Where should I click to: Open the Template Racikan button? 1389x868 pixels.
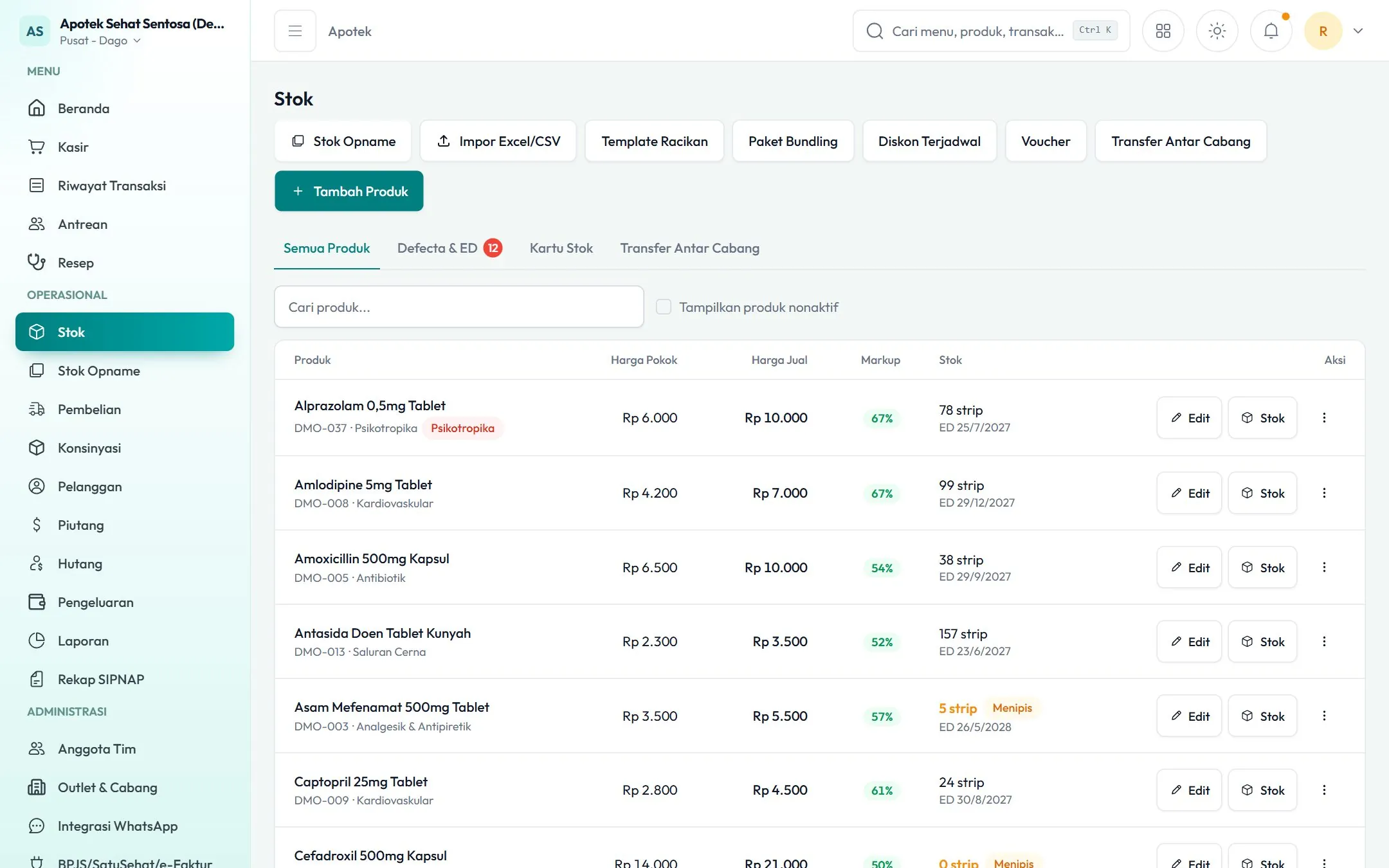tap(655, 141)
